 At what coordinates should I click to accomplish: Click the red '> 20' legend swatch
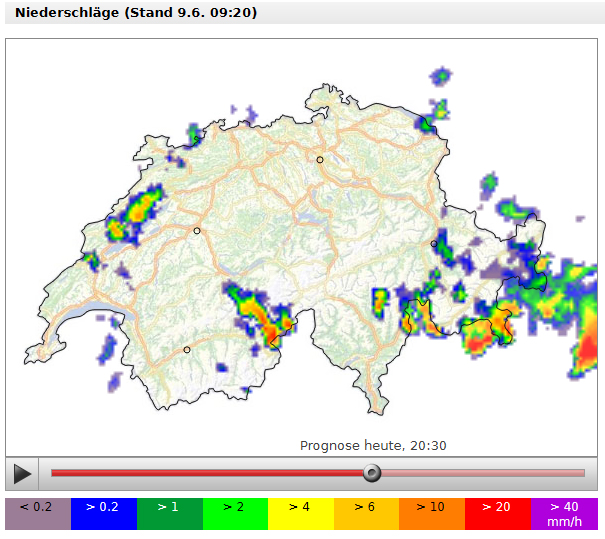(x=497, y=513)
